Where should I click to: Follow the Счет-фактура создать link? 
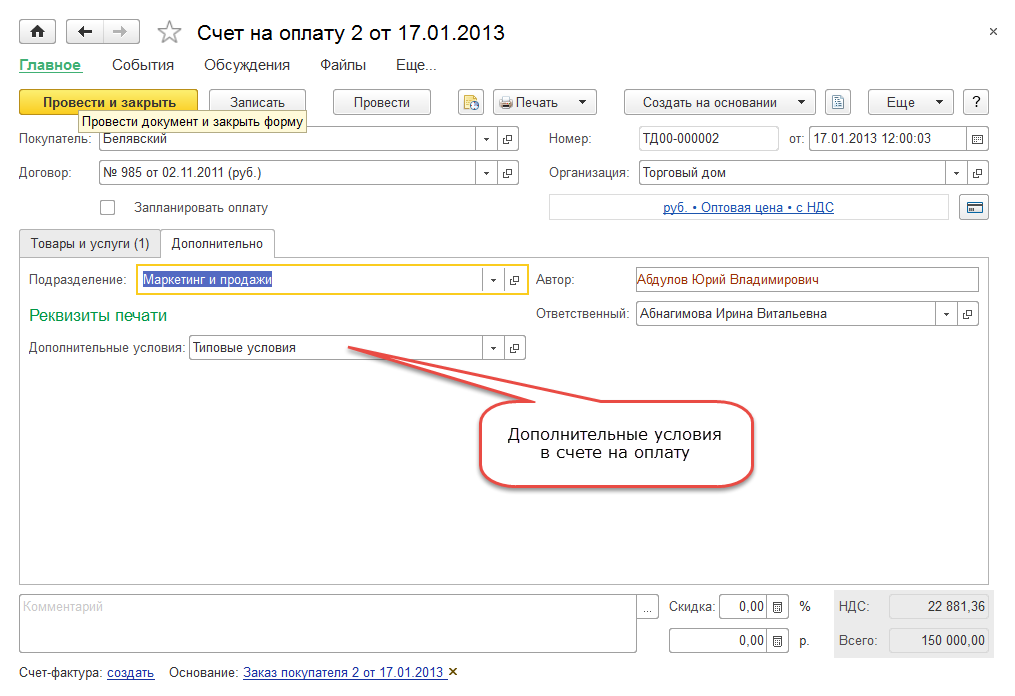(x=131, y=673)
